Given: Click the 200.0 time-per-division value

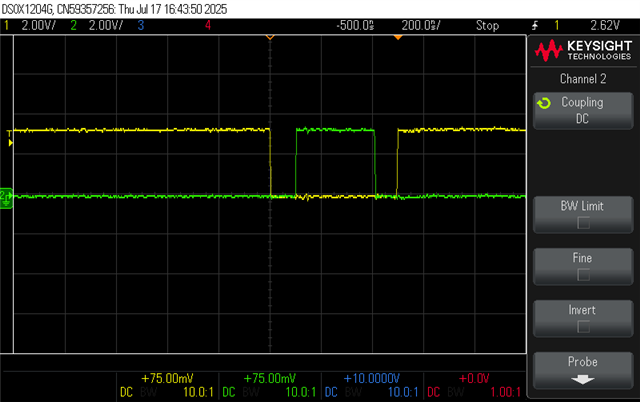Looking at the screenshot, I should point(421,26).
